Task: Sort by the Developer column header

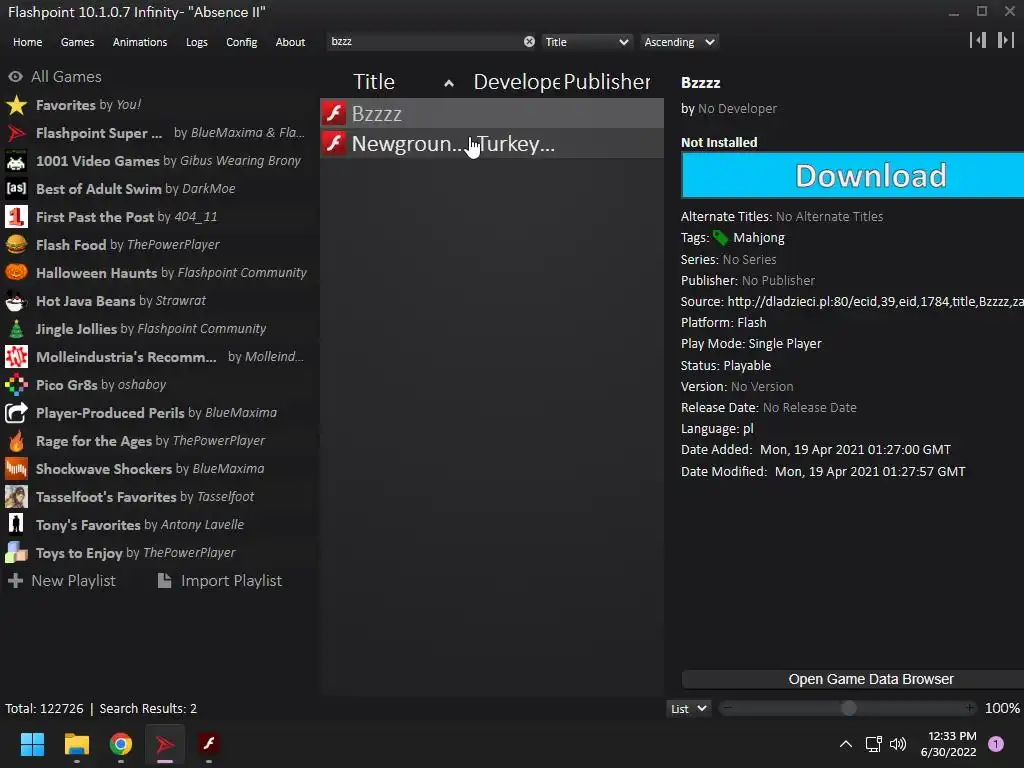Action: (516, 82)
